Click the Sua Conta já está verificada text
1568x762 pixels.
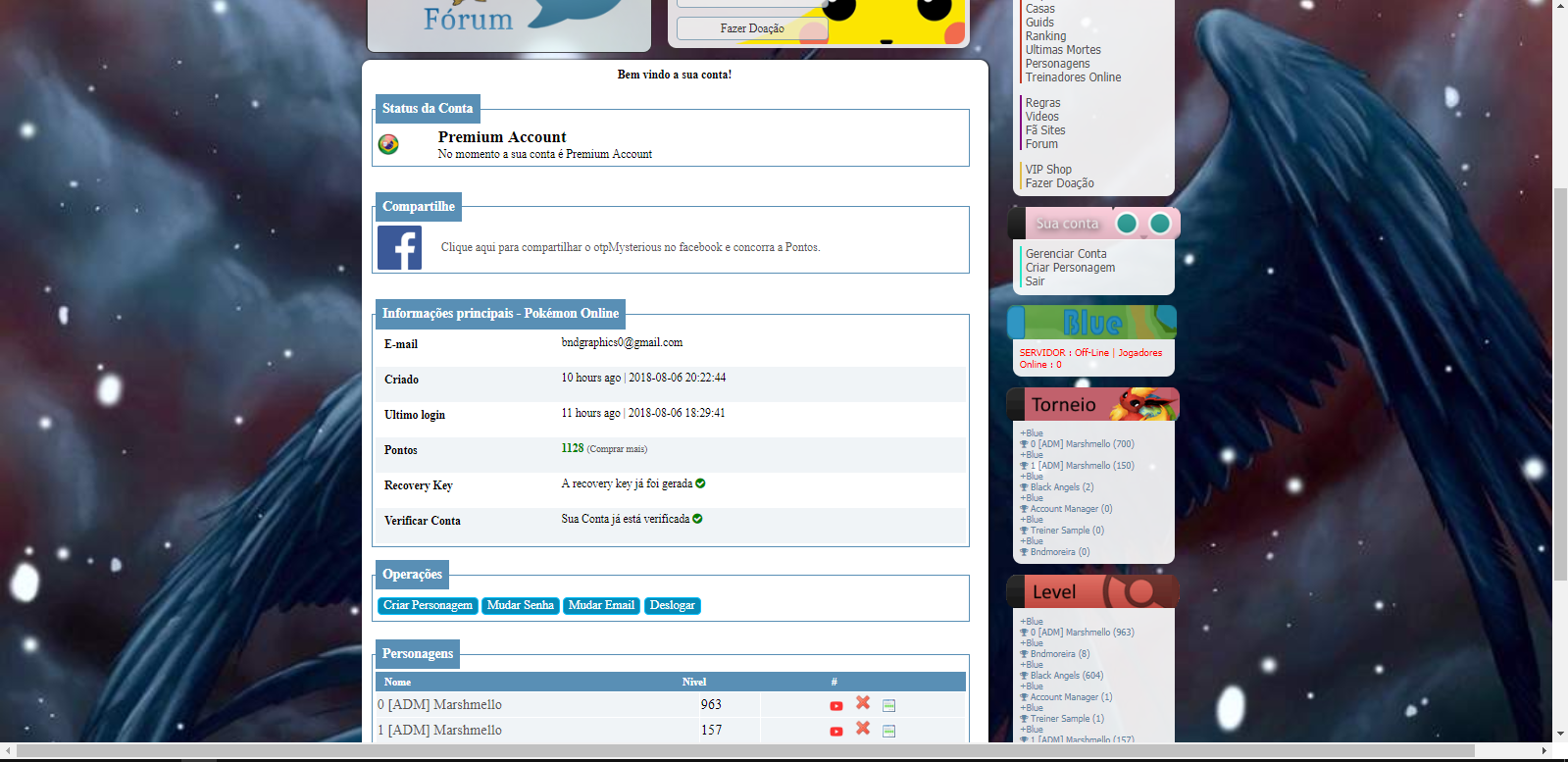click(x=626, y=519)
